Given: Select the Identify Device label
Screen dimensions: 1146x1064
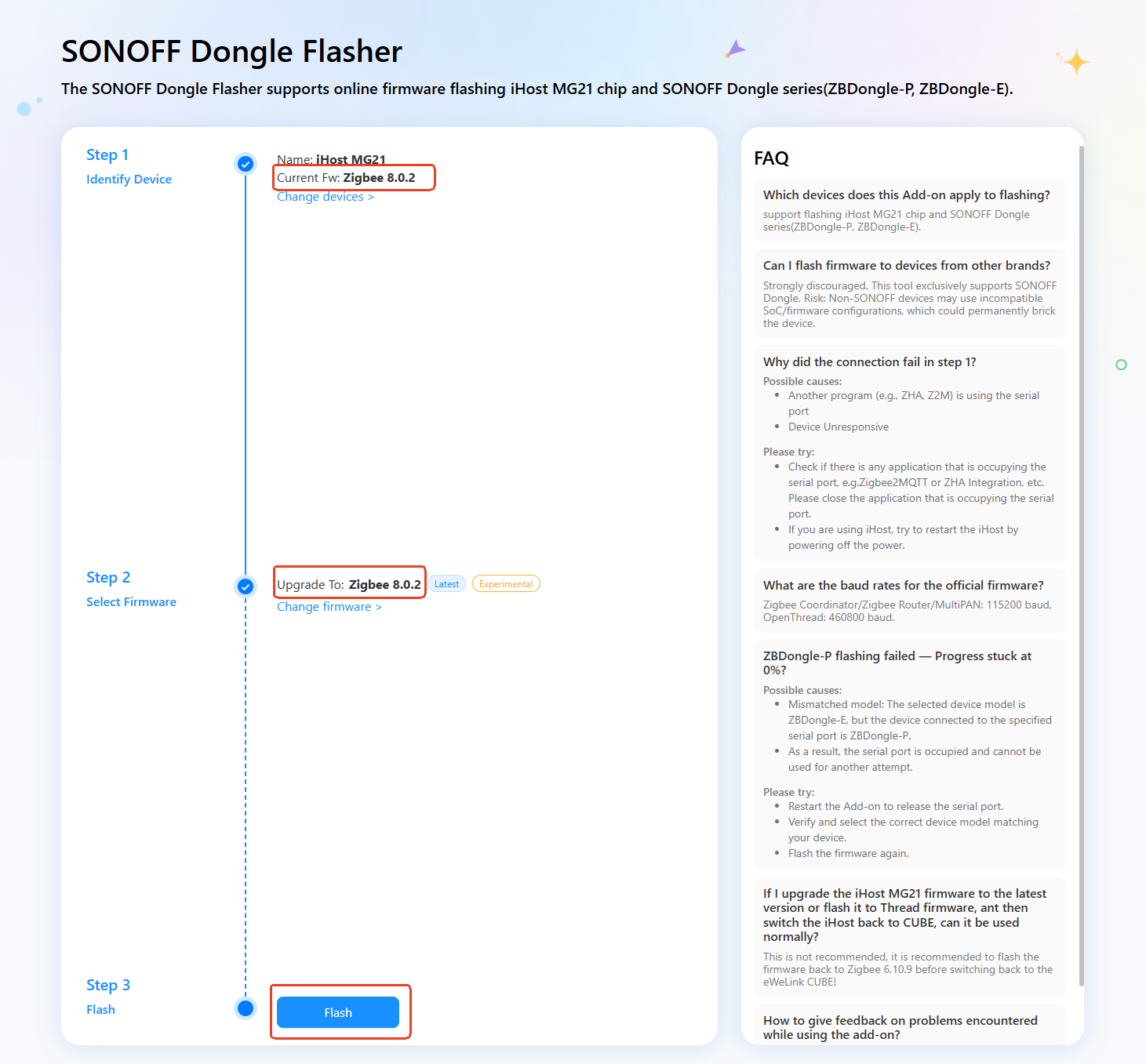Looking at the screenshot, I should (129, 180).
